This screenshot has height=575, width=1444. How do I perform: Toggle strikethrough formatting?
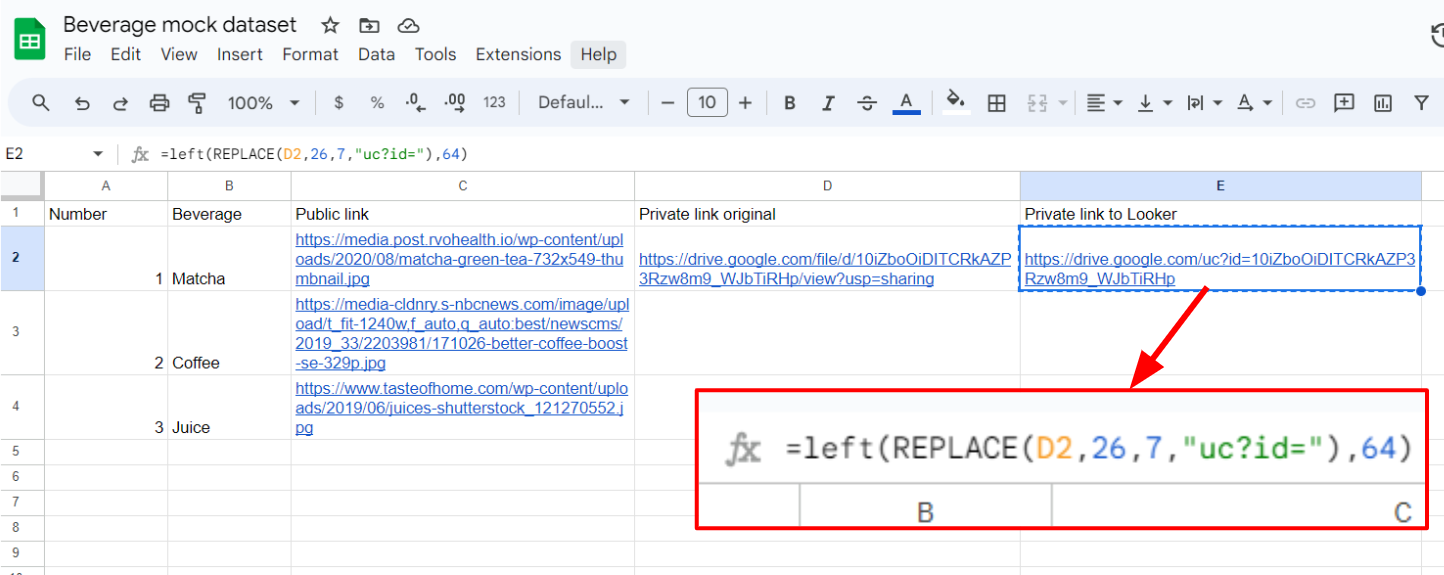867,103
